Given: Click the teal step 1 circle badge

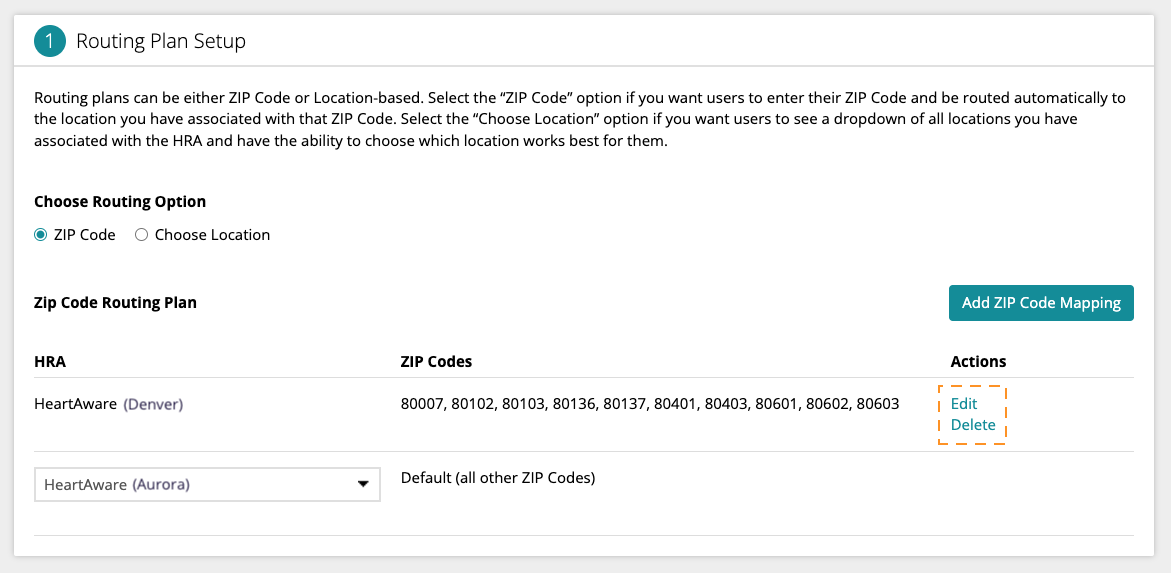Looking at the screenshot, I should point(50,40).
